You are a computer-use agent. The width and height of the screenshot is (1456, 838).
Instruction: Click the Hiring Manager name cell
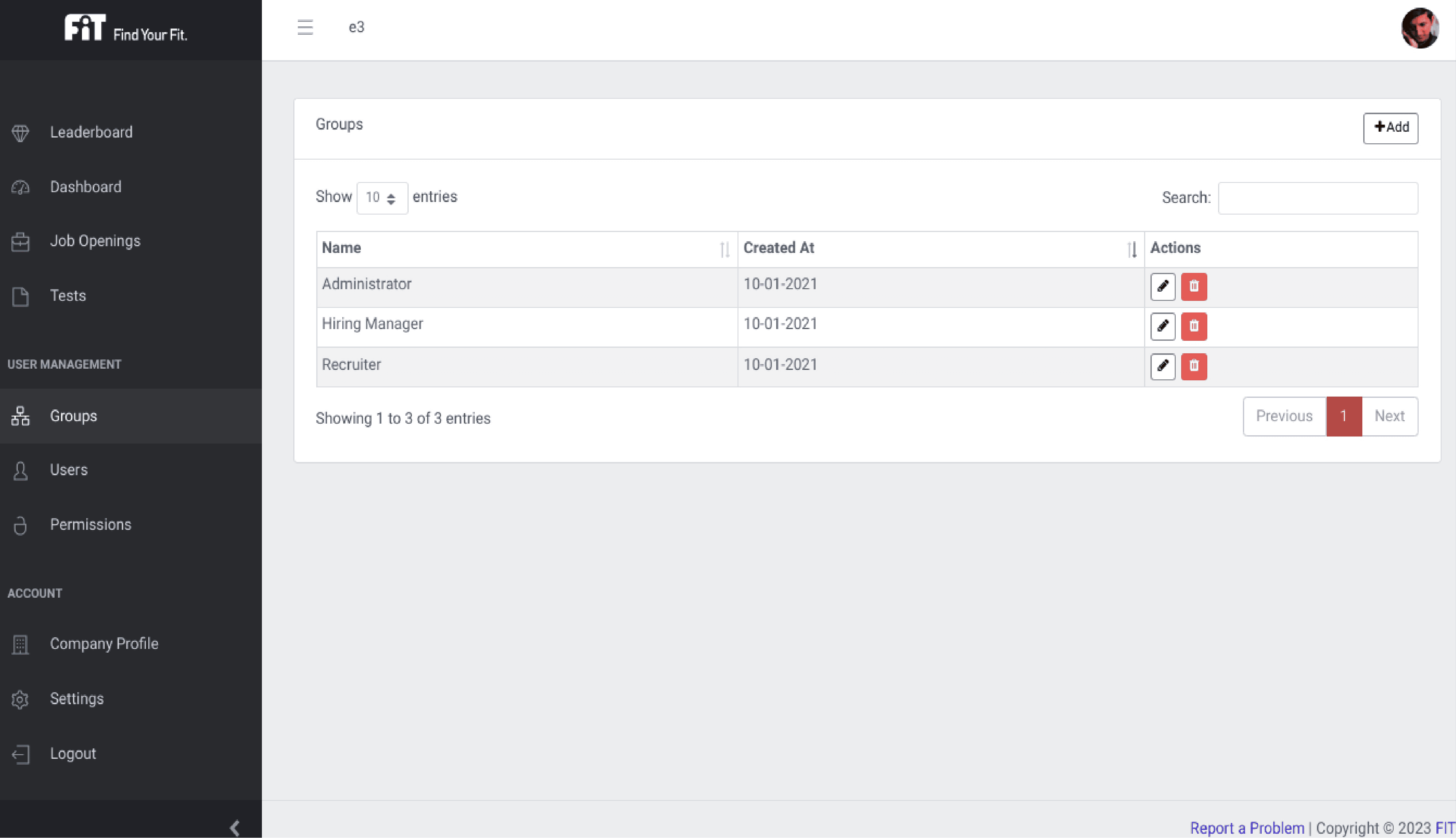527,327
